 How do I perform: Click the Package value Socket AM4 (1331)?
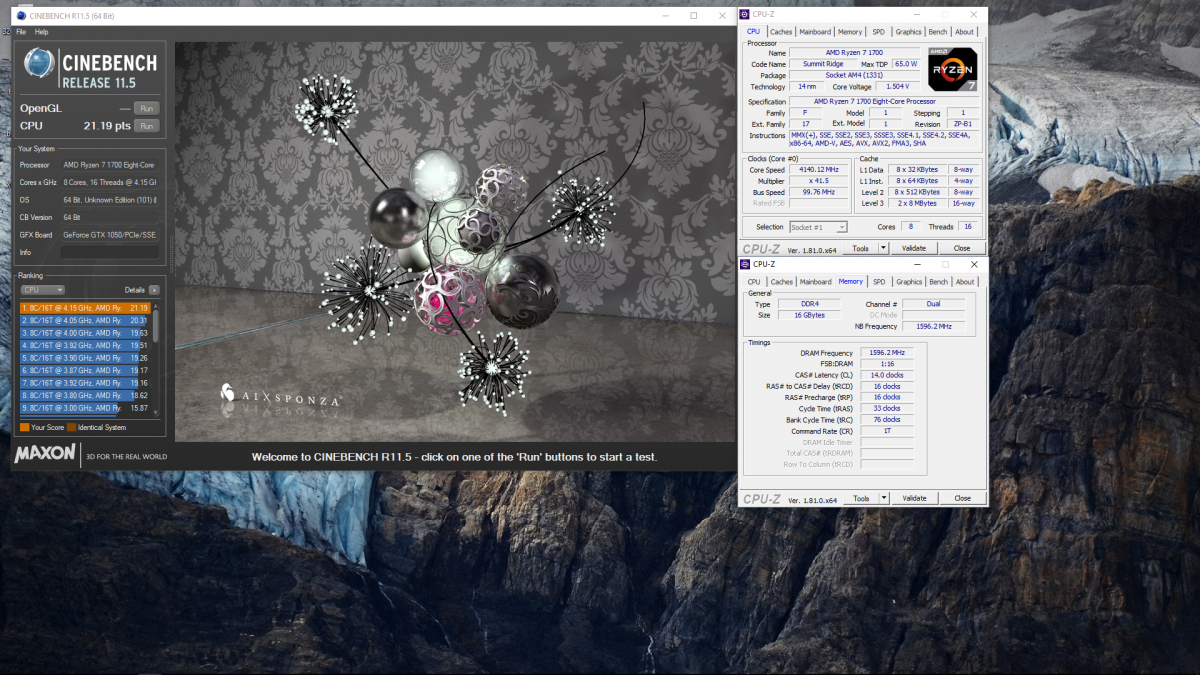[x=855, y=76]
